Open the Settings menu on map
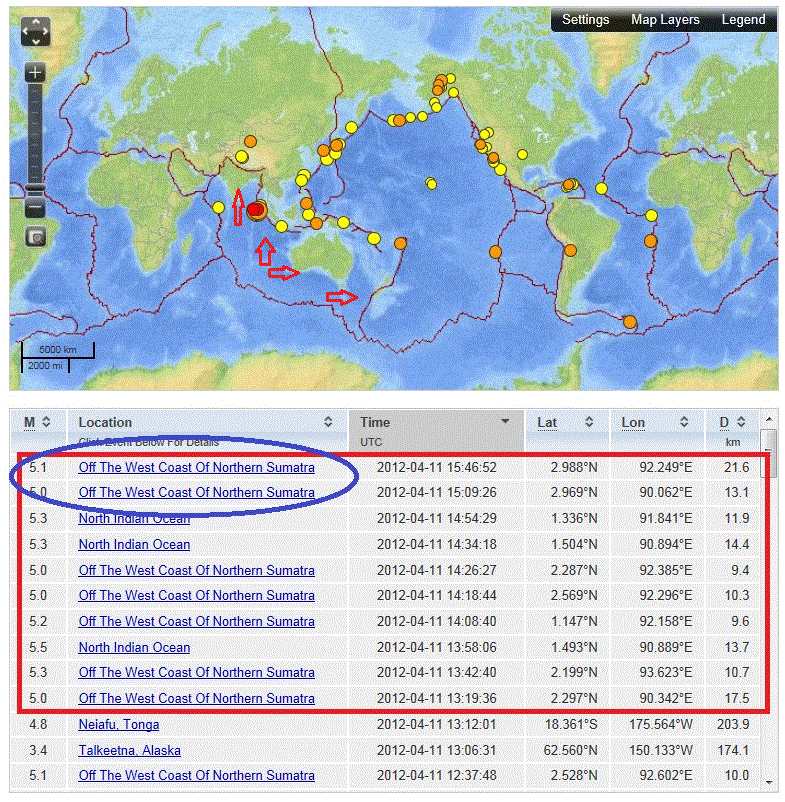Screen dimensions: 785x802 coord(585,20)
